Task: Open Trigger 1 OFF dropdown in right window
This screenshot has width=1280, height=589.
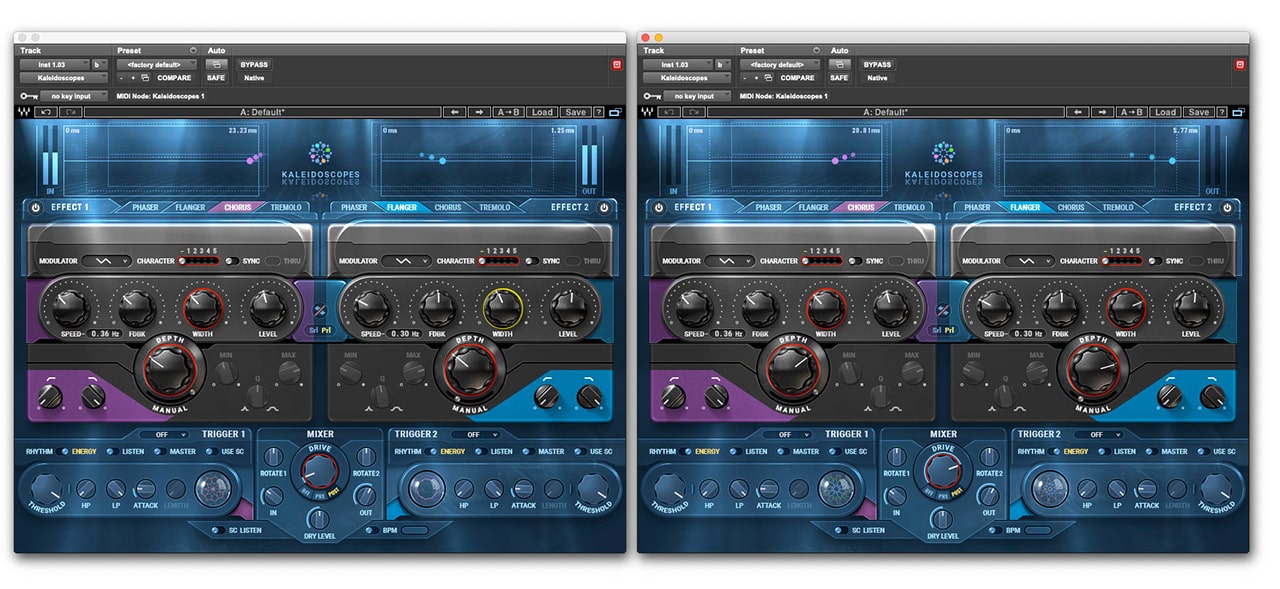Action: 787,435
